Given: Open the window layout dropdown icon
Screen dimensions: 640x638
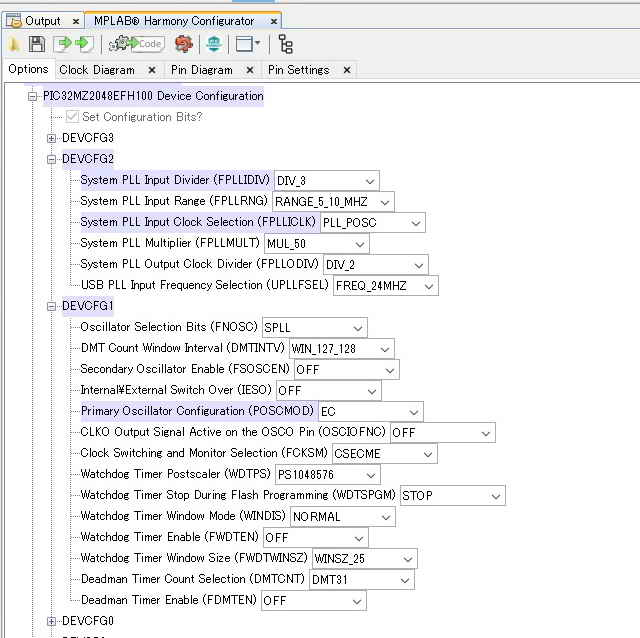Looking at the screenshot, I should coord(248,44).
